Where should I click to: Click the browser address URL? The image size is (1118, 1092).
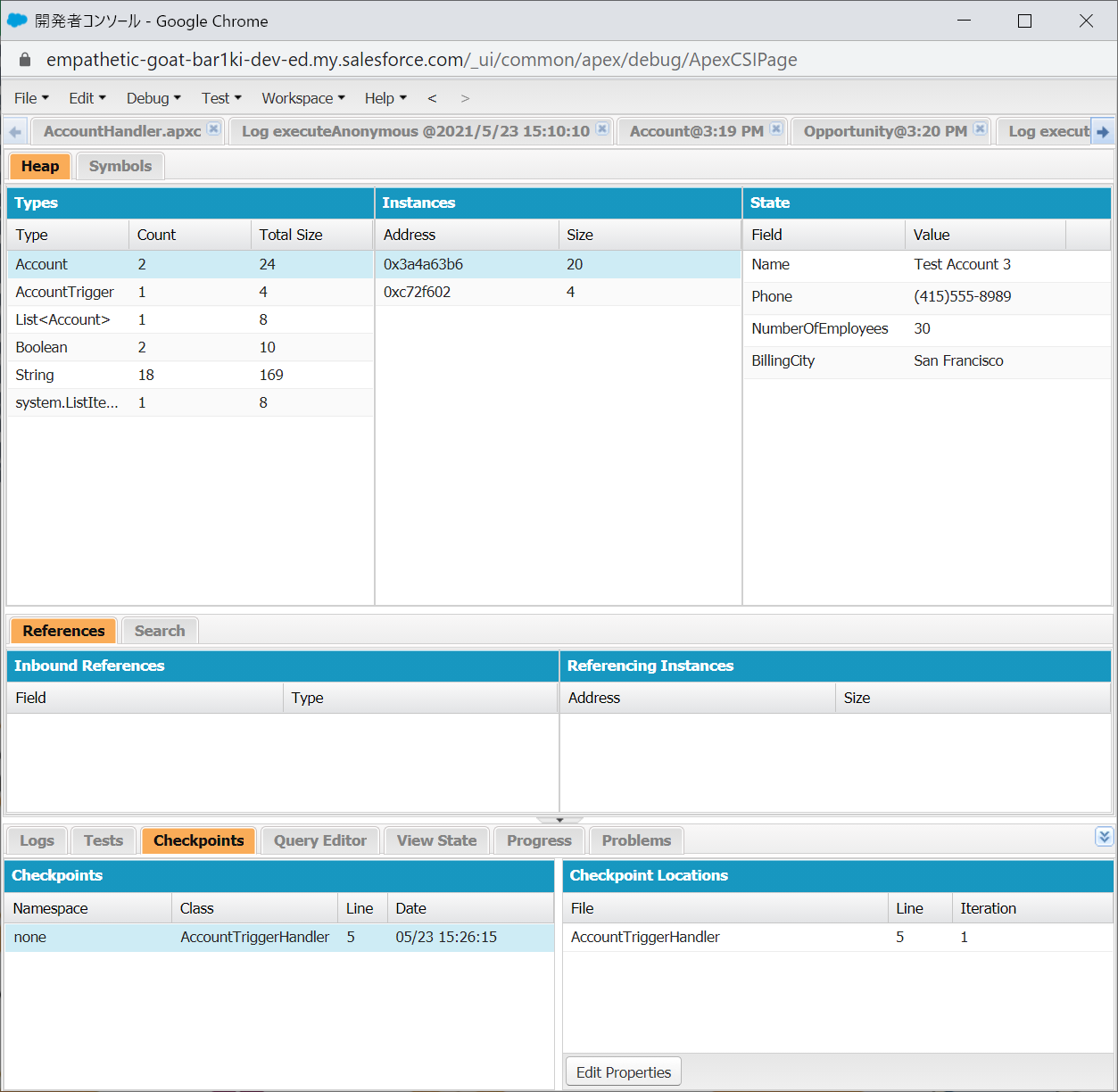(422, 60)
